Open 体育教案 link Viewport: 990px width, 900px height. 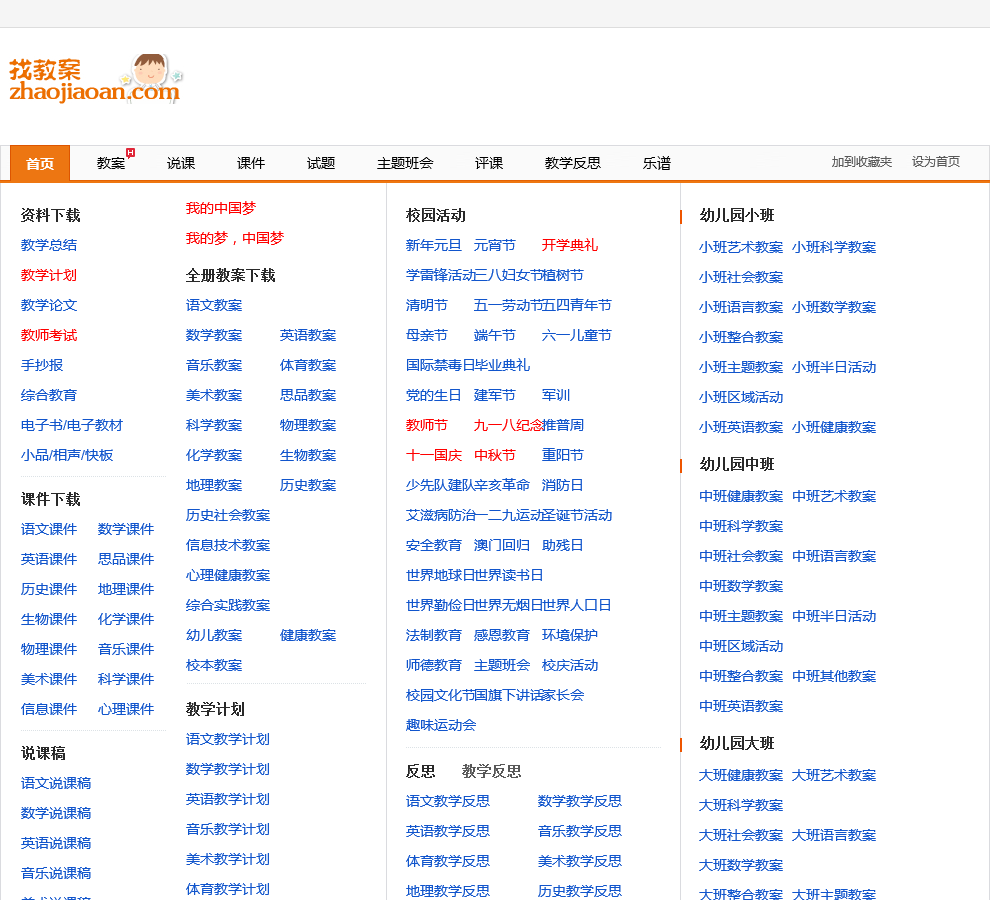pos(308,365)
